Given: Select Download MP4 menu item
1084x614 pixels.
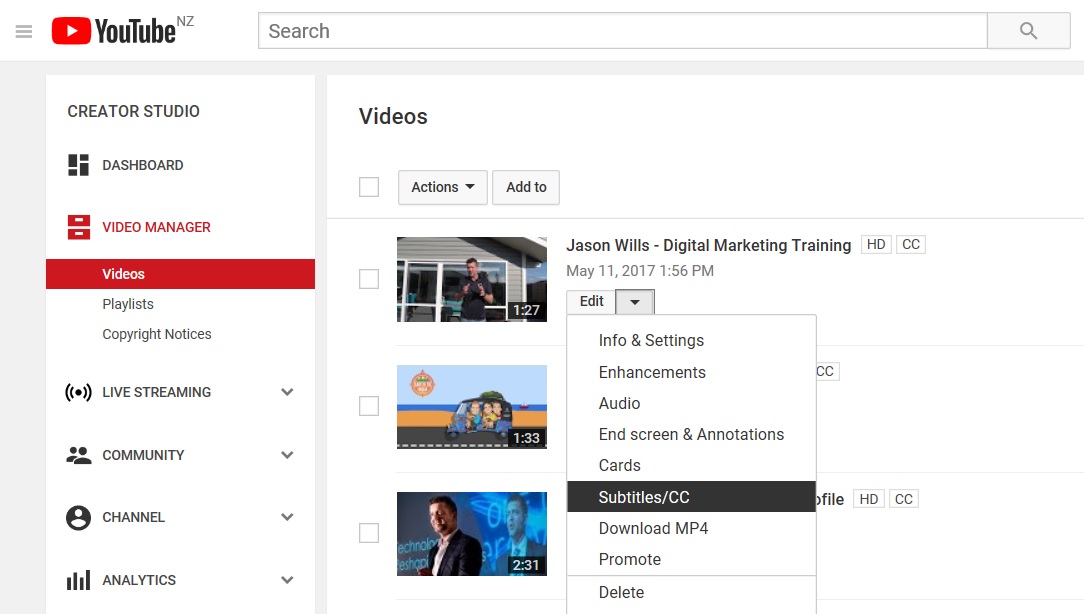Looking at the screenshot, I should click(x=691, y=528).
